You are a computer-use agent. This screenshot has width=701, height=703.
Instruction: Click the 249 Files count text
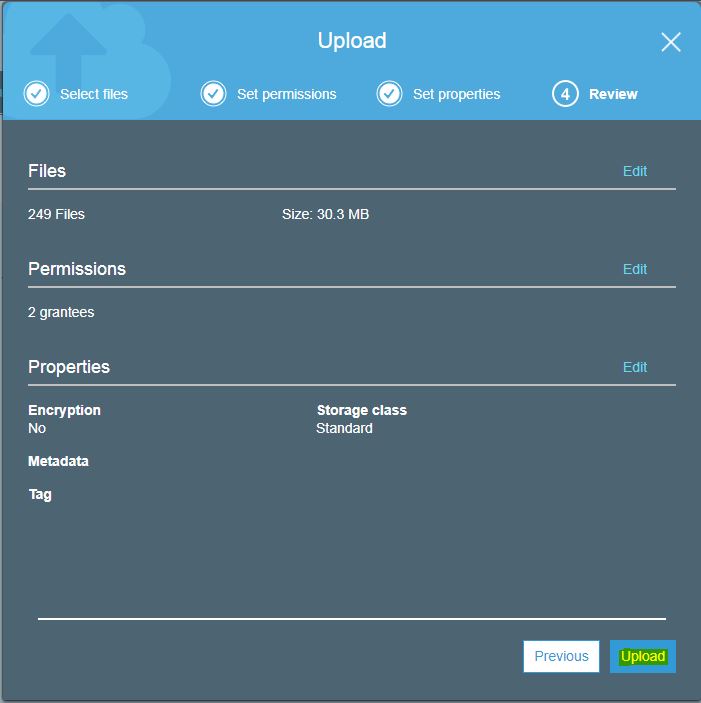56,214
